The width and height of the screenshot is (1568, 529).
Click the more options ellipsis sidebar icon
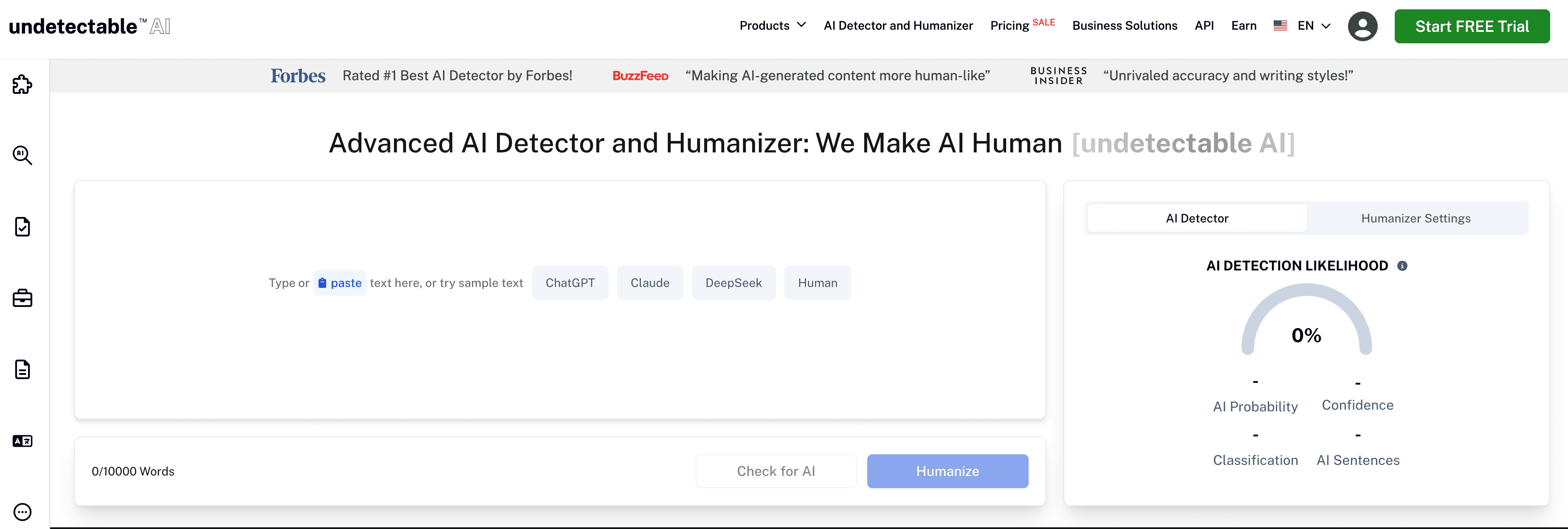coord(23,512)
